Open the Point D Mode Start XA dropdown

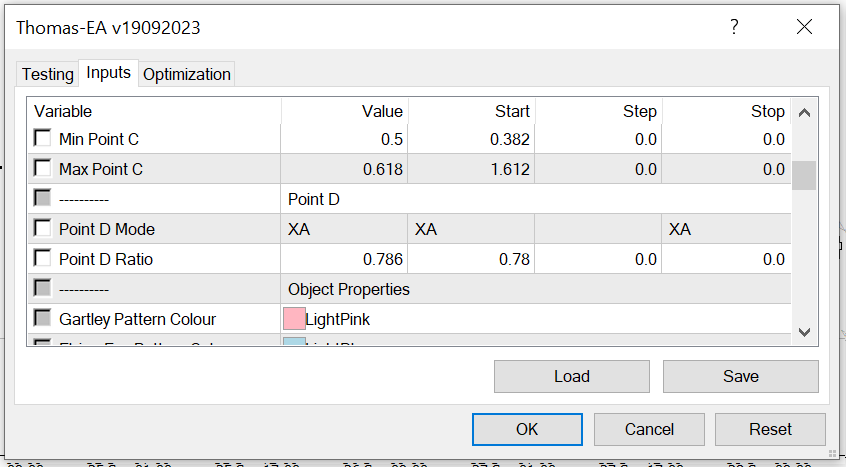[471, 229]
